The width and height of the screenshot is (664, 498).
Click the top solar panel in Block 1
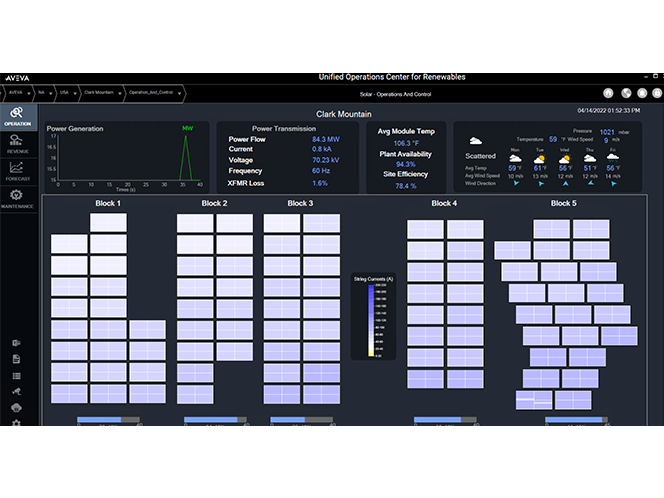click(x=108, y=222)
